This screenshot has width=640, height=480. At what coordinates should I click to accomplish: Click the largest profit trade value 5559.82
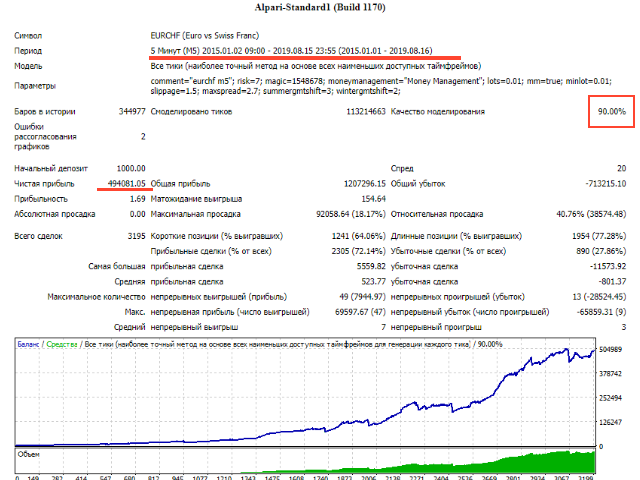[x=371, y=266]
